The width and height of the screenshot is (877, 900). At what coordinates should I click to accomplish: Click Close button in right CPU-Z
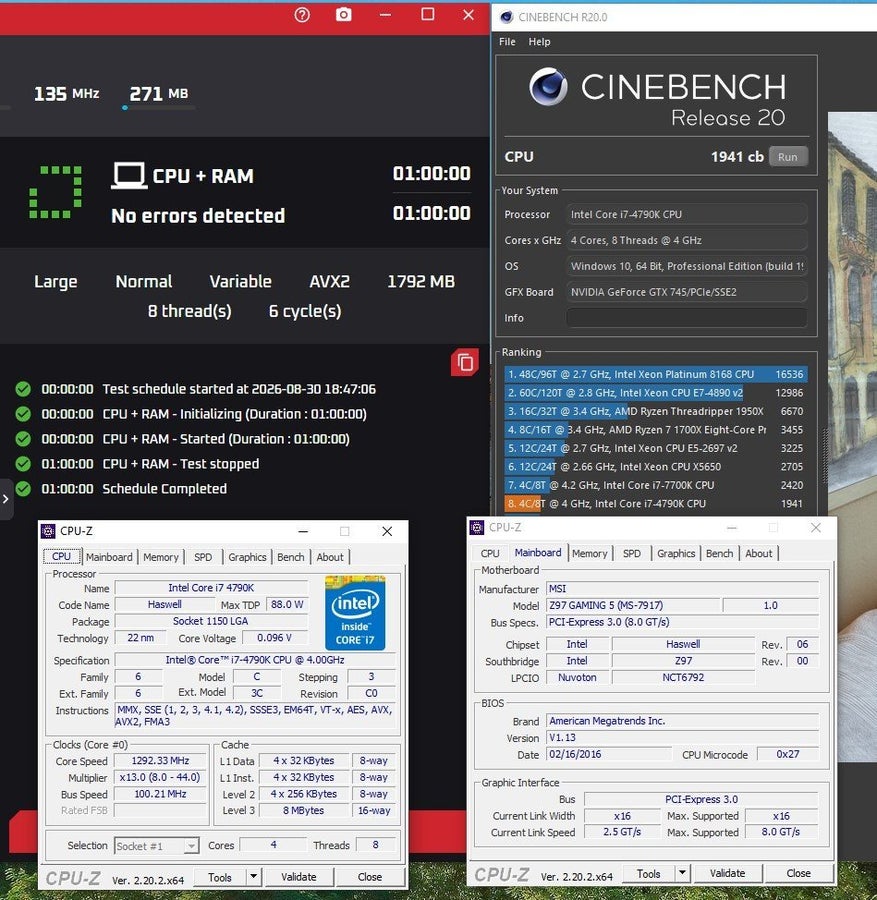coord(798,874)
